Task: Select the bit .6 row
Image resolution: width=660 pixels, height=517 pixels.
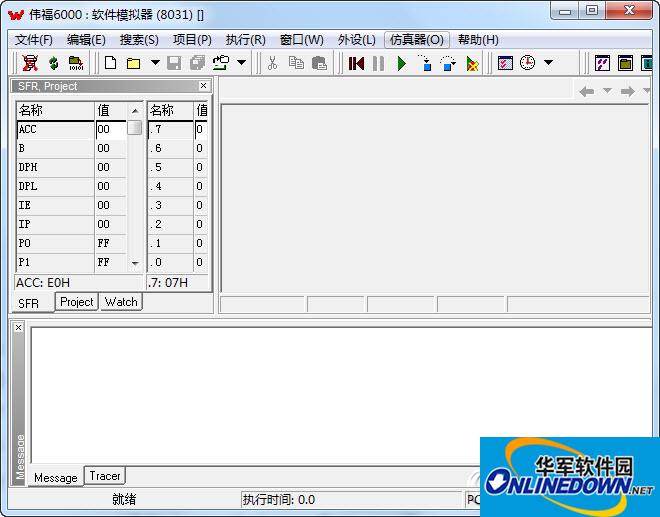Action: (x=178, y=148)
